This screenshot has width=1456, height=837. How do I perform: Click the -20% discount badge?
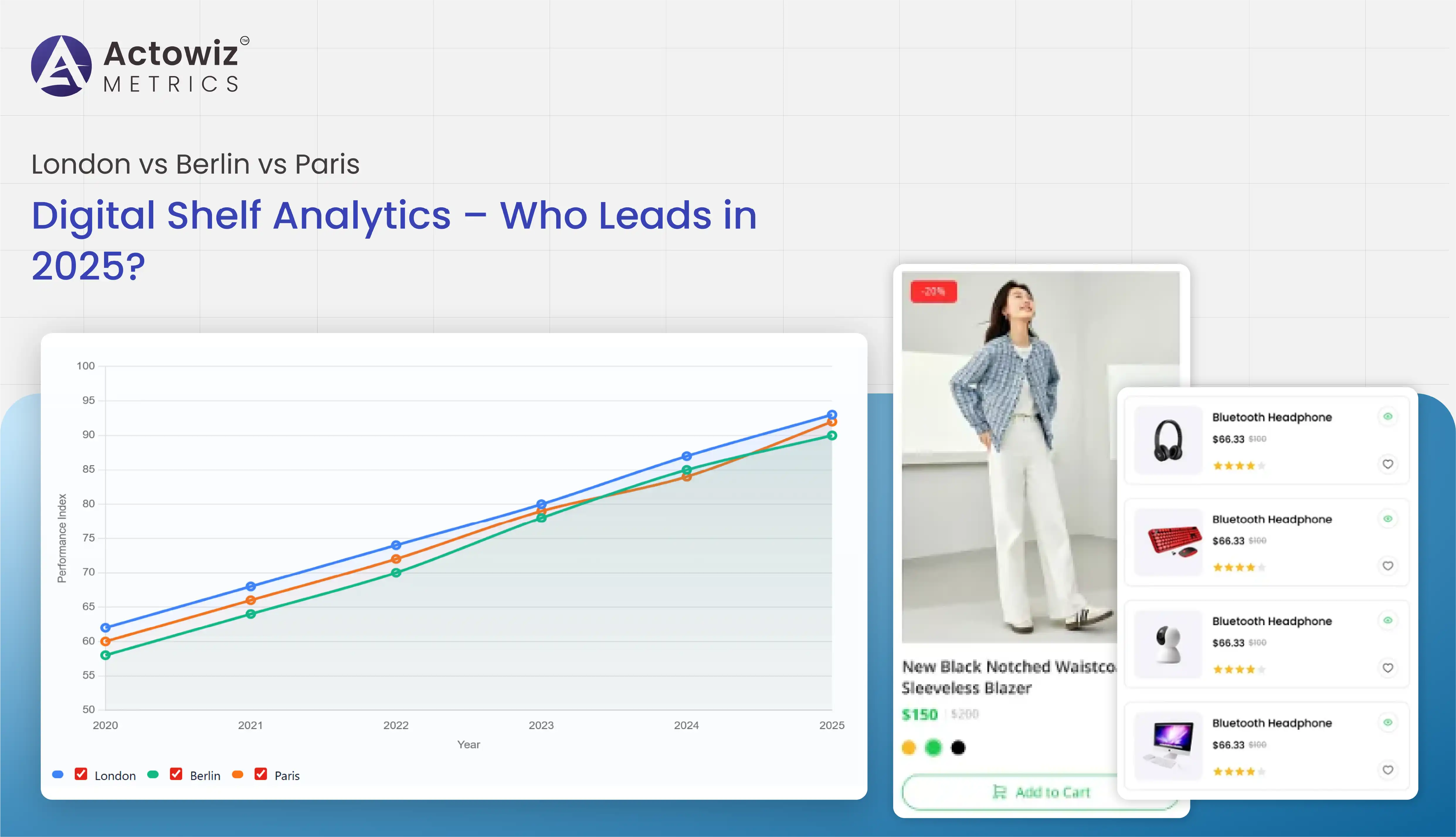(x=933, y=292)
